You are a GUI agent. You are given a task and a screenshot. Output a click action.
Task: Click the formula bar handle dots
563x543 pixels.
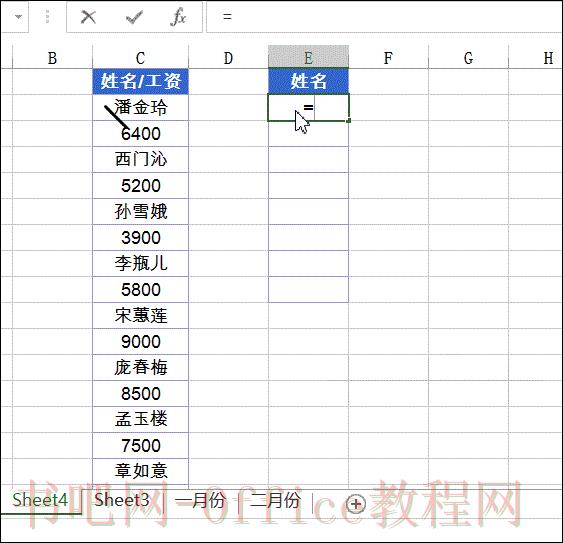tap(47, 17)
